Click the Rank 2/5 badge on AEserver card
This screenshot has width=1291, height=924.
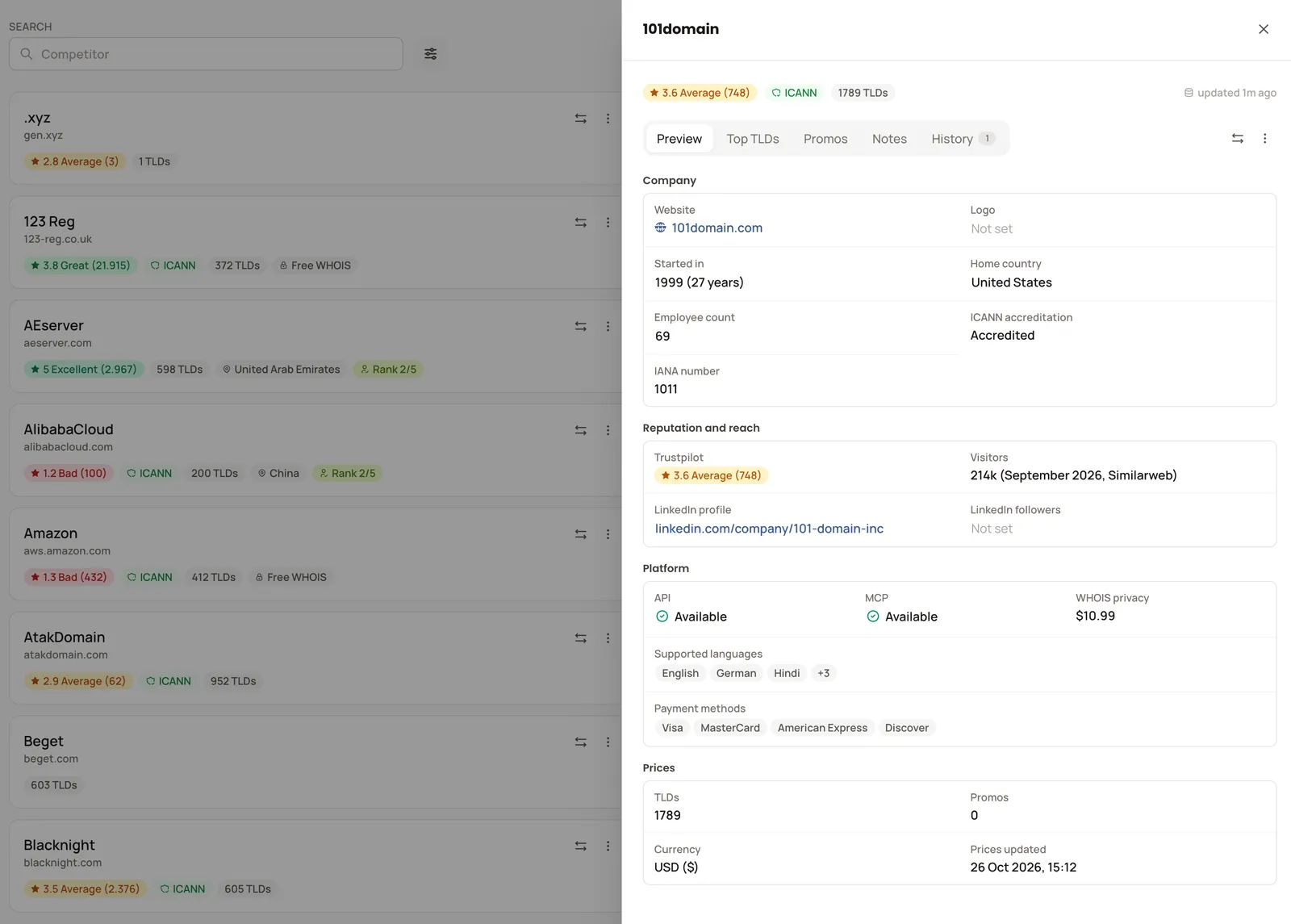(x=389, y=370)
